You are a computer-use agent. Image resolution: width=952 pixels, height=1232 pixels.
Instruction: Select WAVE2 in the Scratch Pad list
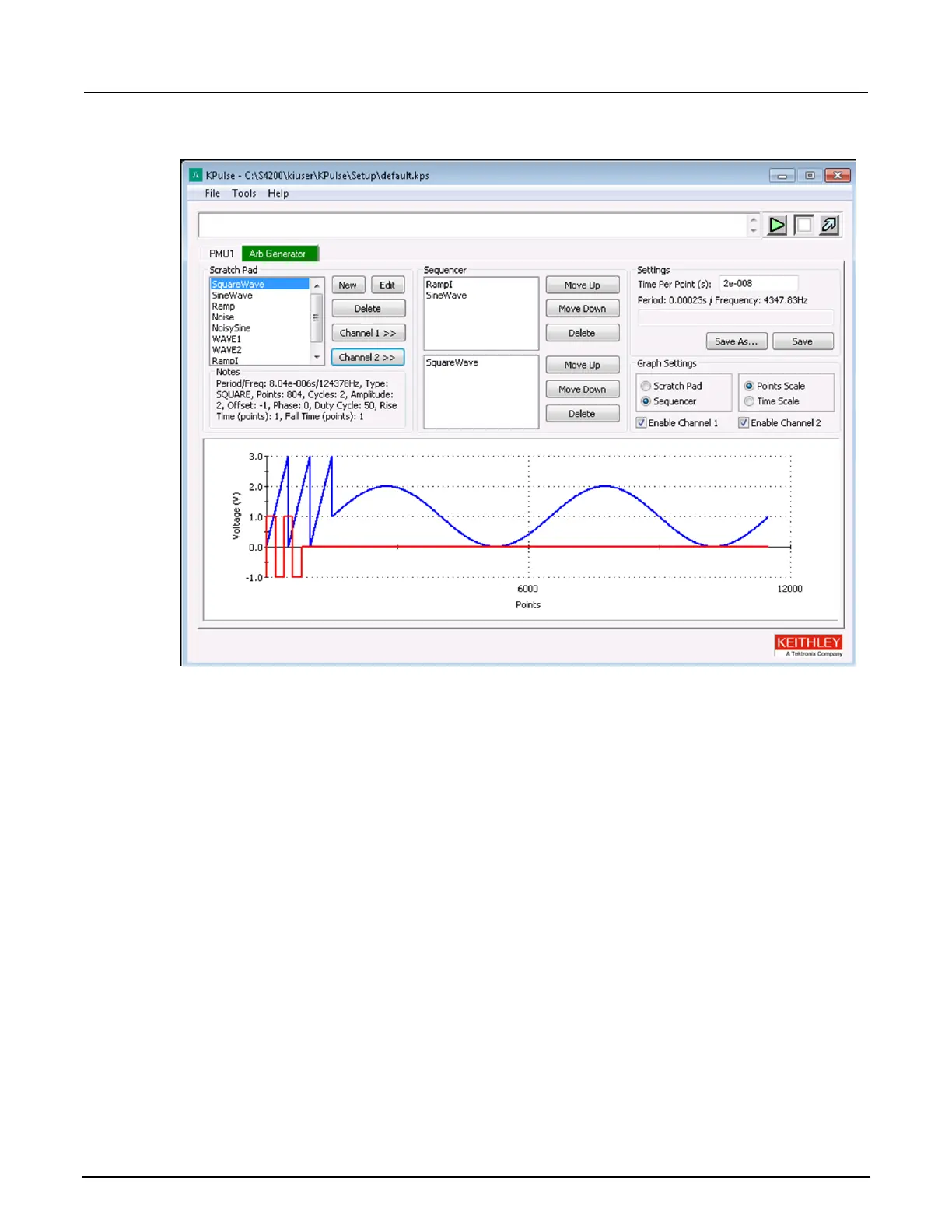pos(260,350)
